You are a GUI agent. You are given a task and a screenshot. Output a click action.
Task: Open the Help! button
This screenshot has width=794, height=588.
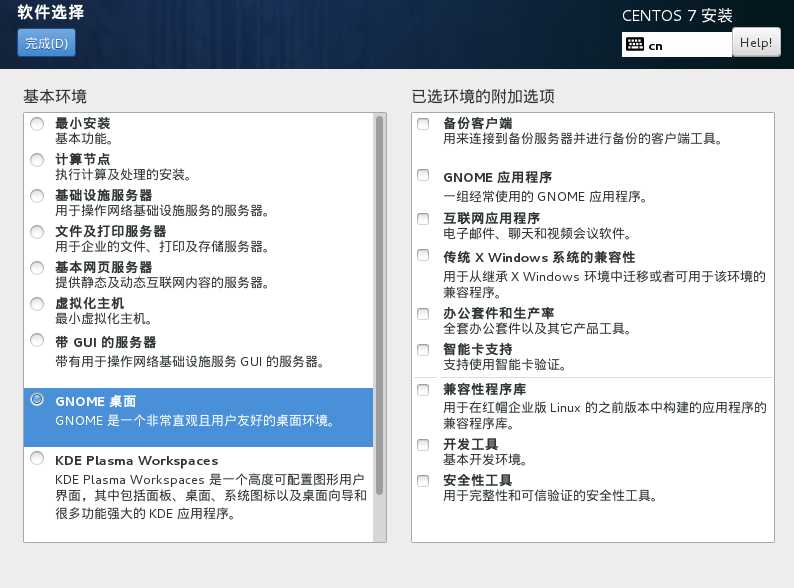756,43
